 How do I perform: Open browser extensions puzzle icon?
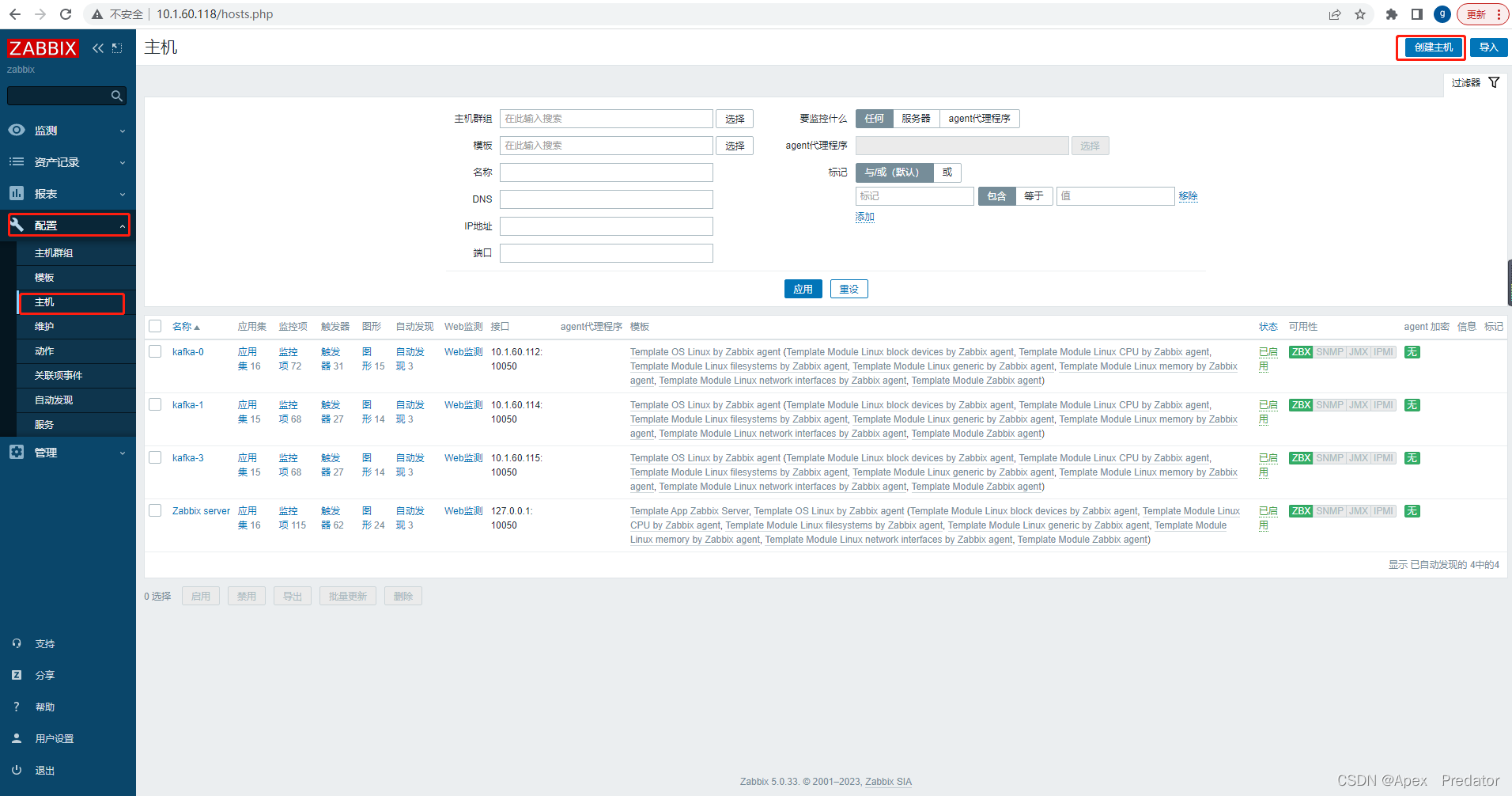click(1392, 14)
